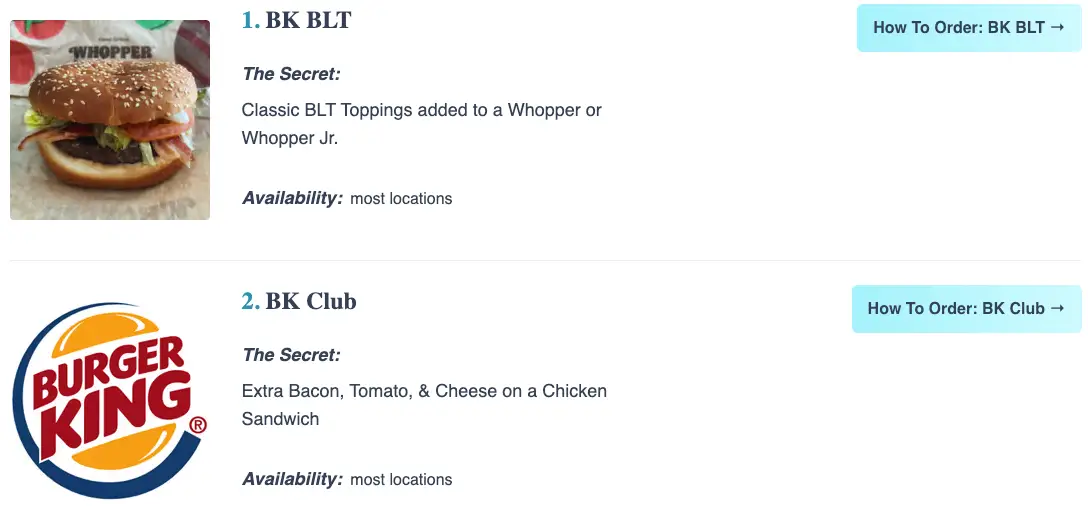Click most locations text for BK BLT
Viewport: 1088px width, 511px height.
click(x=401, y=199)
